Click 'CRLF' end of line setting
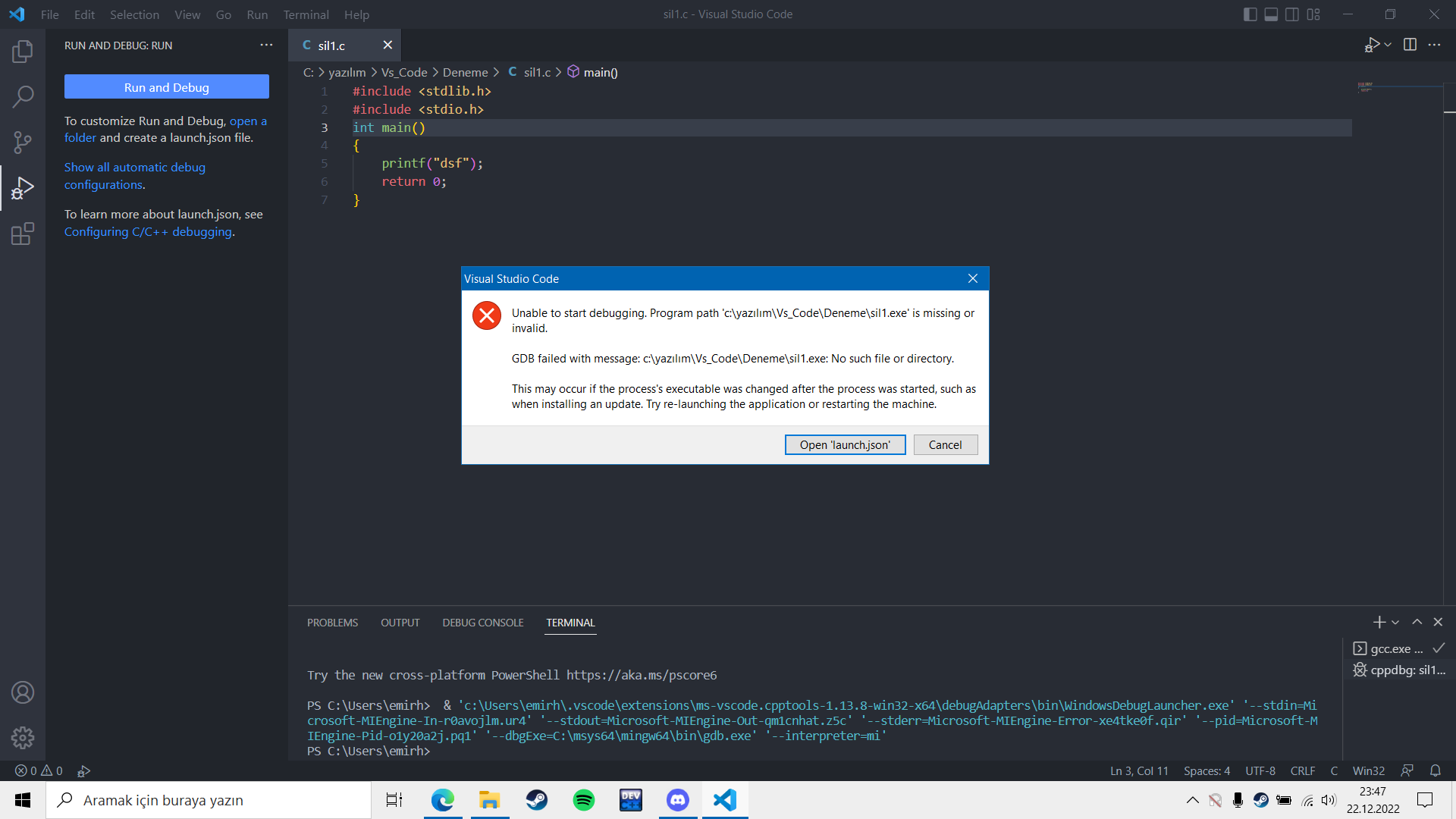This screenshot has width=1456, height=819. (1302, 770)
